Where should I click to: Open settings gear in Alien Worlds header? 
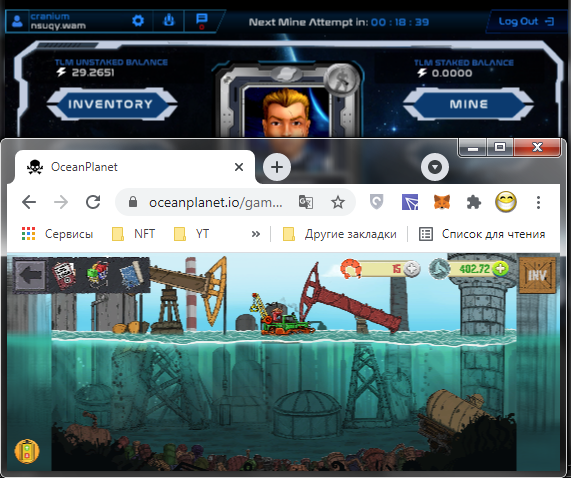pos(138,21)
